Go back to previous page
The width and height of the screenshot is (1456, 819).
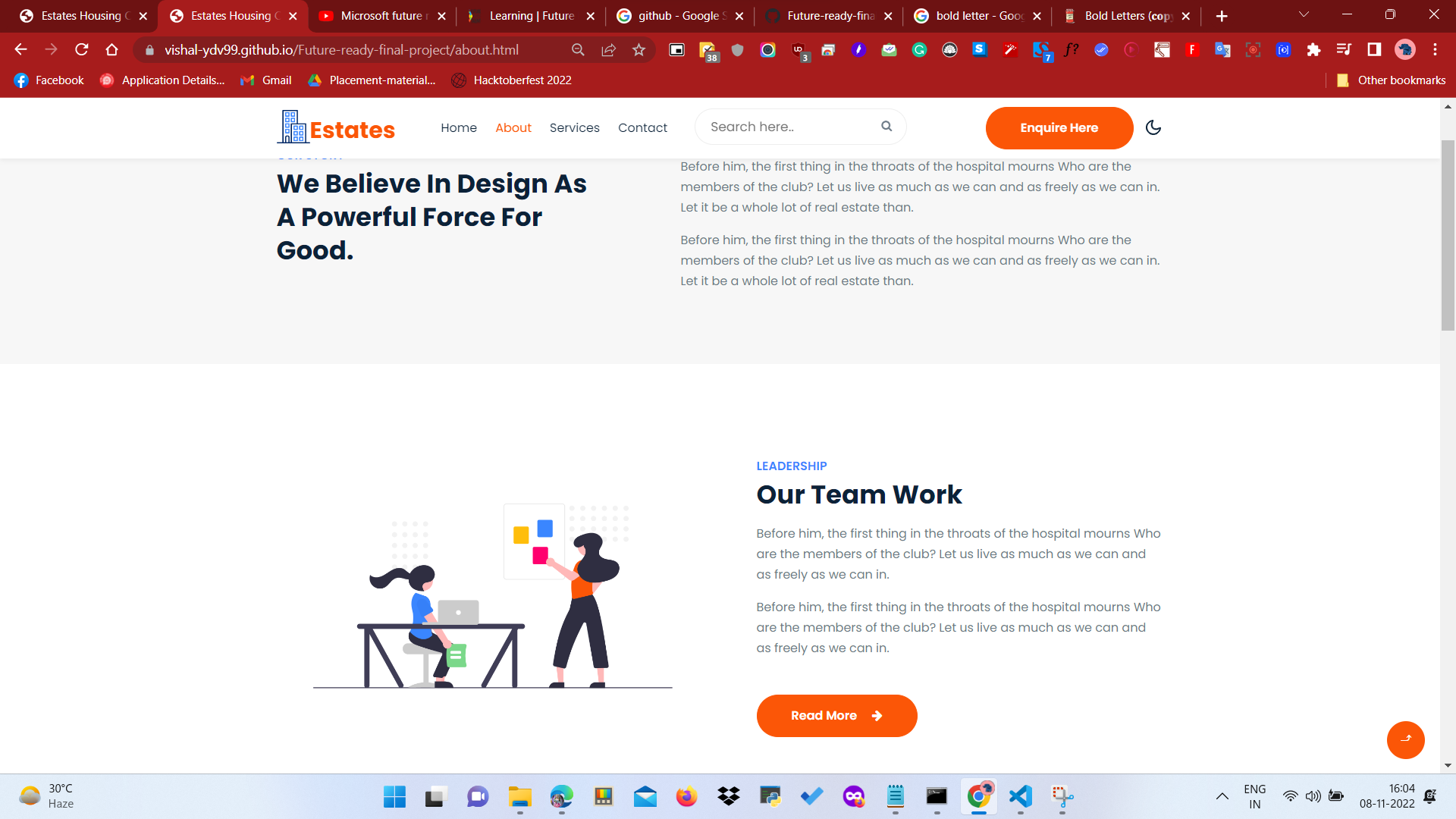(21, 50)
